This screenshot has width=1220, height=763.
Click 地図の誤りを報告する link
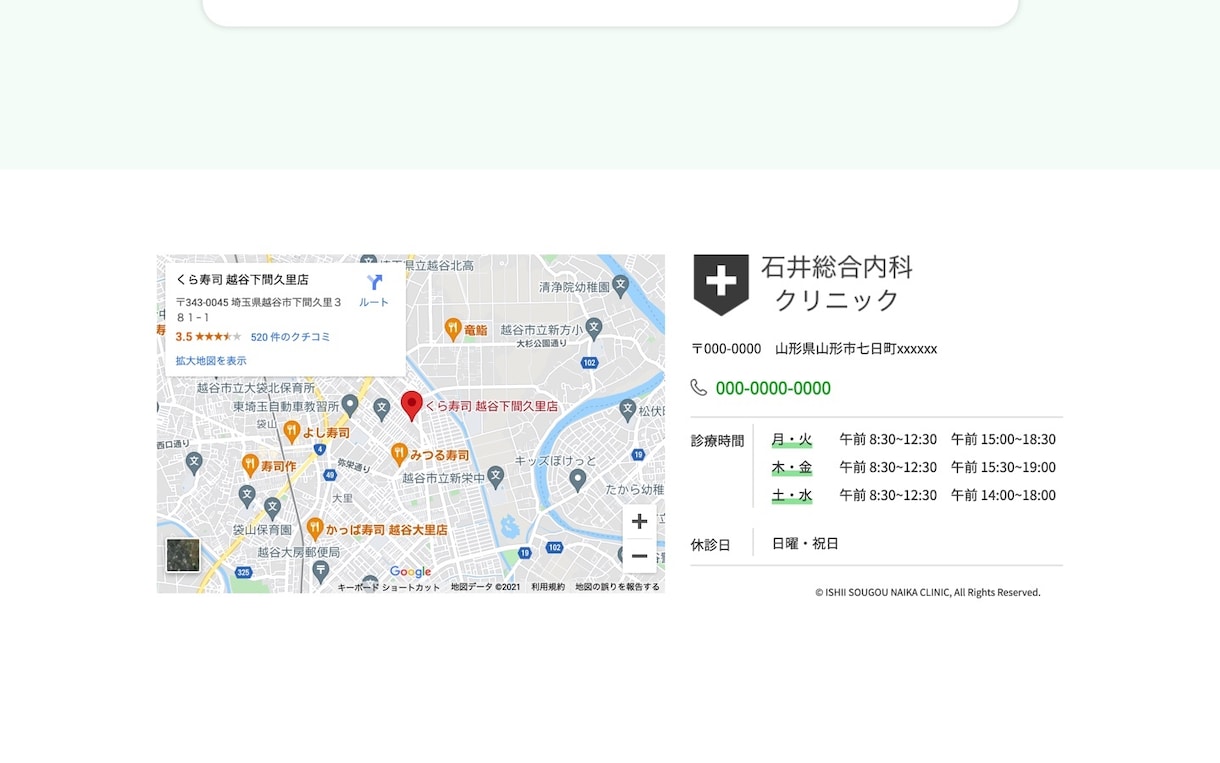[x=617, y=587]
